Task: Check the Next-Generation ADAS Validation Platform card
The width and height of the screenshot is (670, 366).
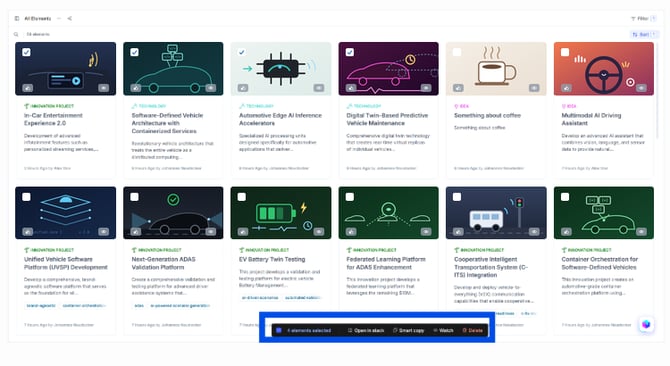Action: 134,197
